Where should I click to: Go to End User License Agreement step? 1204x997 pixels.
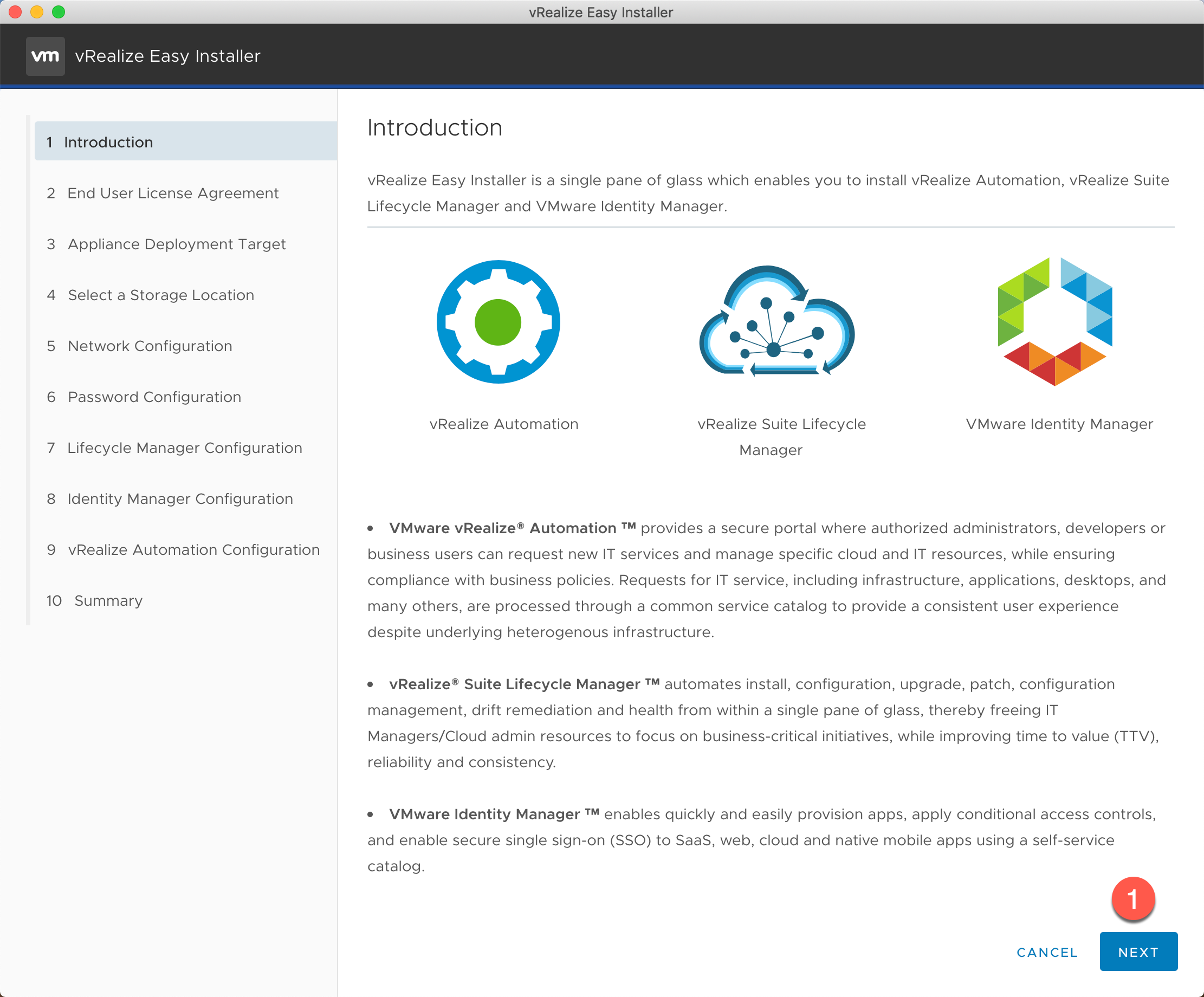point(172,193)
